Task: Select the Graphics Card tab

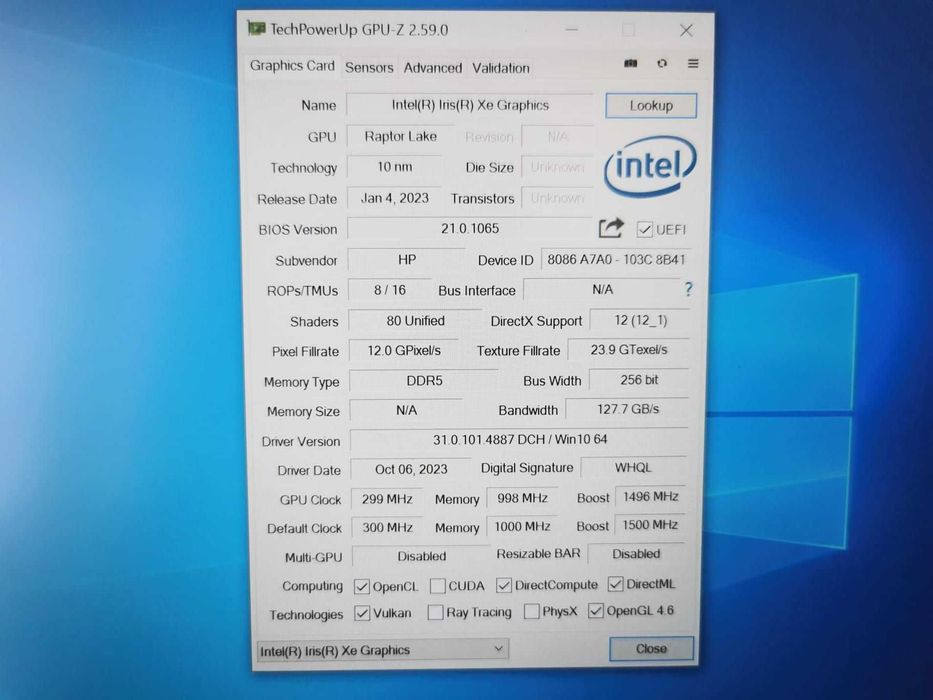Action: tap(292, 65)
